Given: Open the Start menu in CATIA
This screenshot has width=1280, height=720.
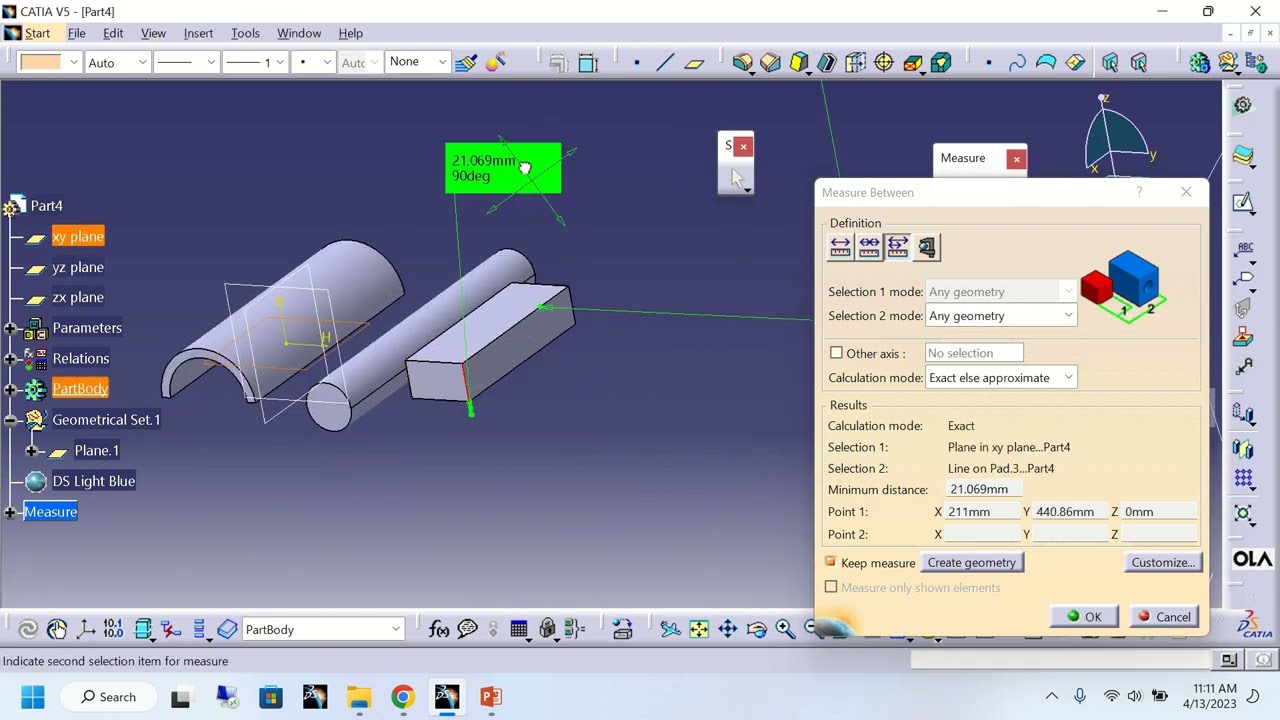Looking at the screenshot, I should coord(37,33).
